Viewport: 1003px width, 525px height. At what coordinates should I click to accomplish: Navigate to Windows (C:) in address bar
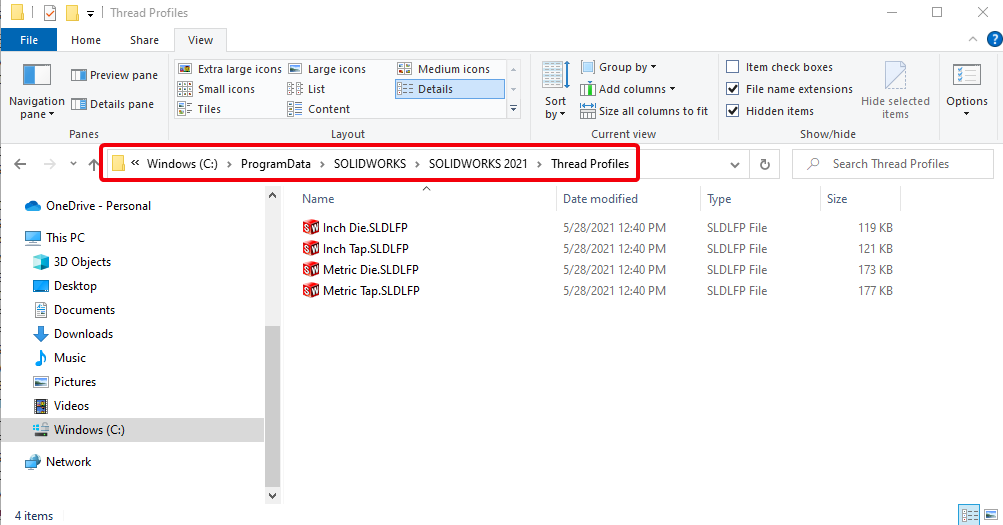click(182, 164)
